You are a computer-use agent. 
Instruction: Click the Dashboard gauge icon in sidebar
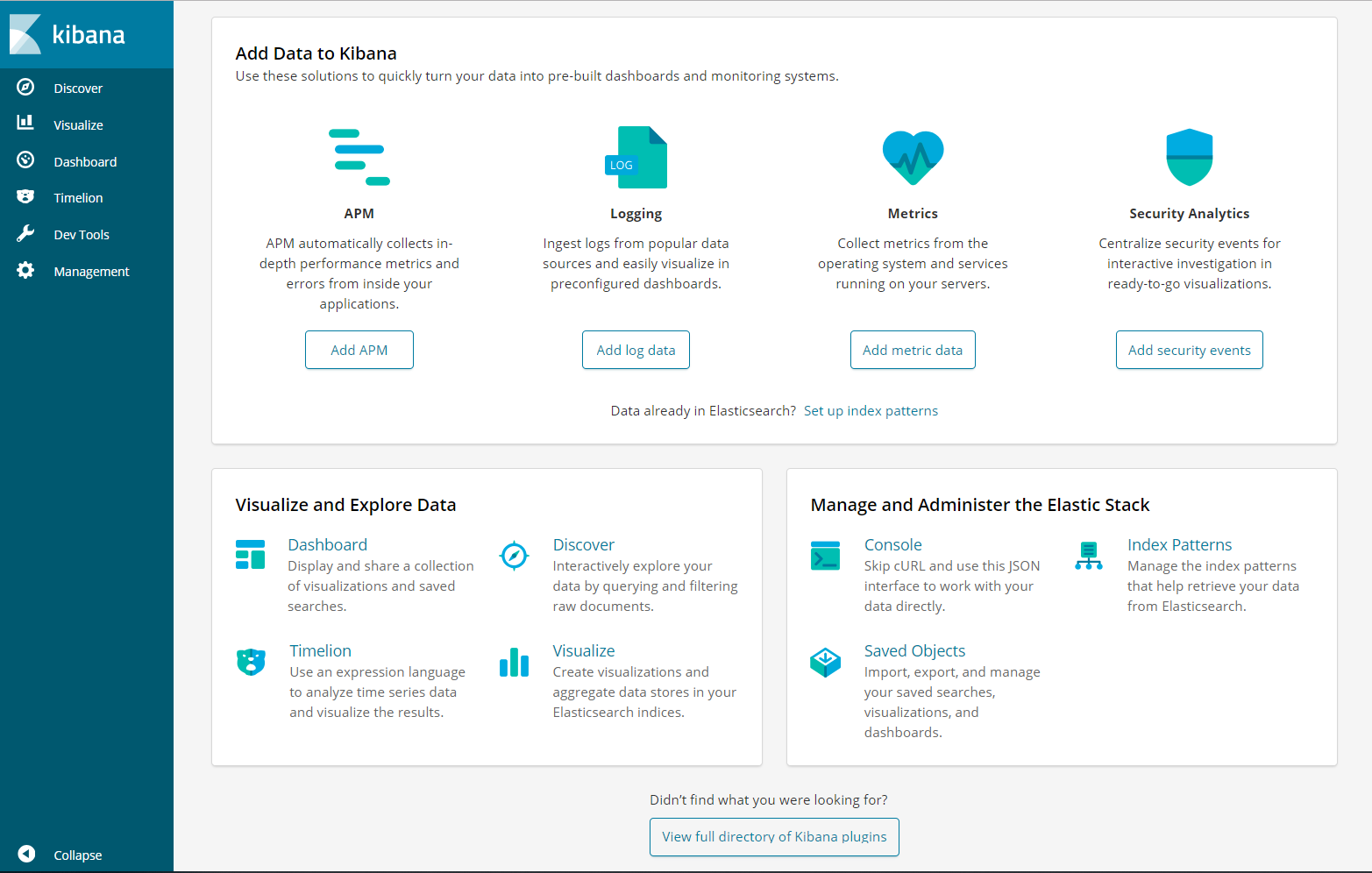tap(25, 160)
